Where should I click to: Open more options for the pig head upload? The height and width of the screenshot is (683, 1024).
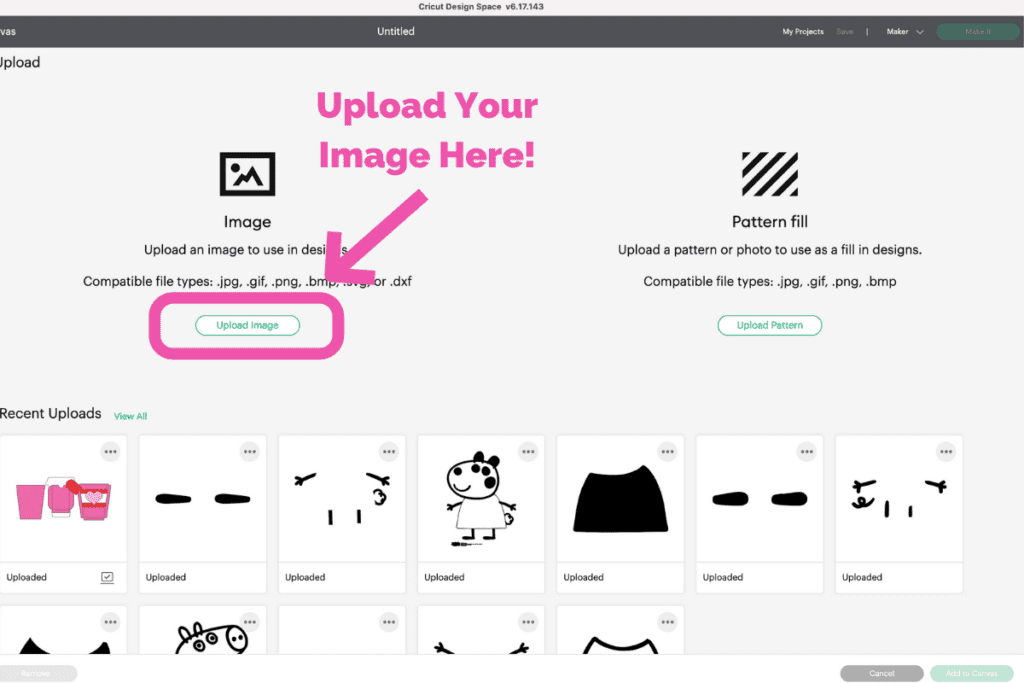click(249, 622)
